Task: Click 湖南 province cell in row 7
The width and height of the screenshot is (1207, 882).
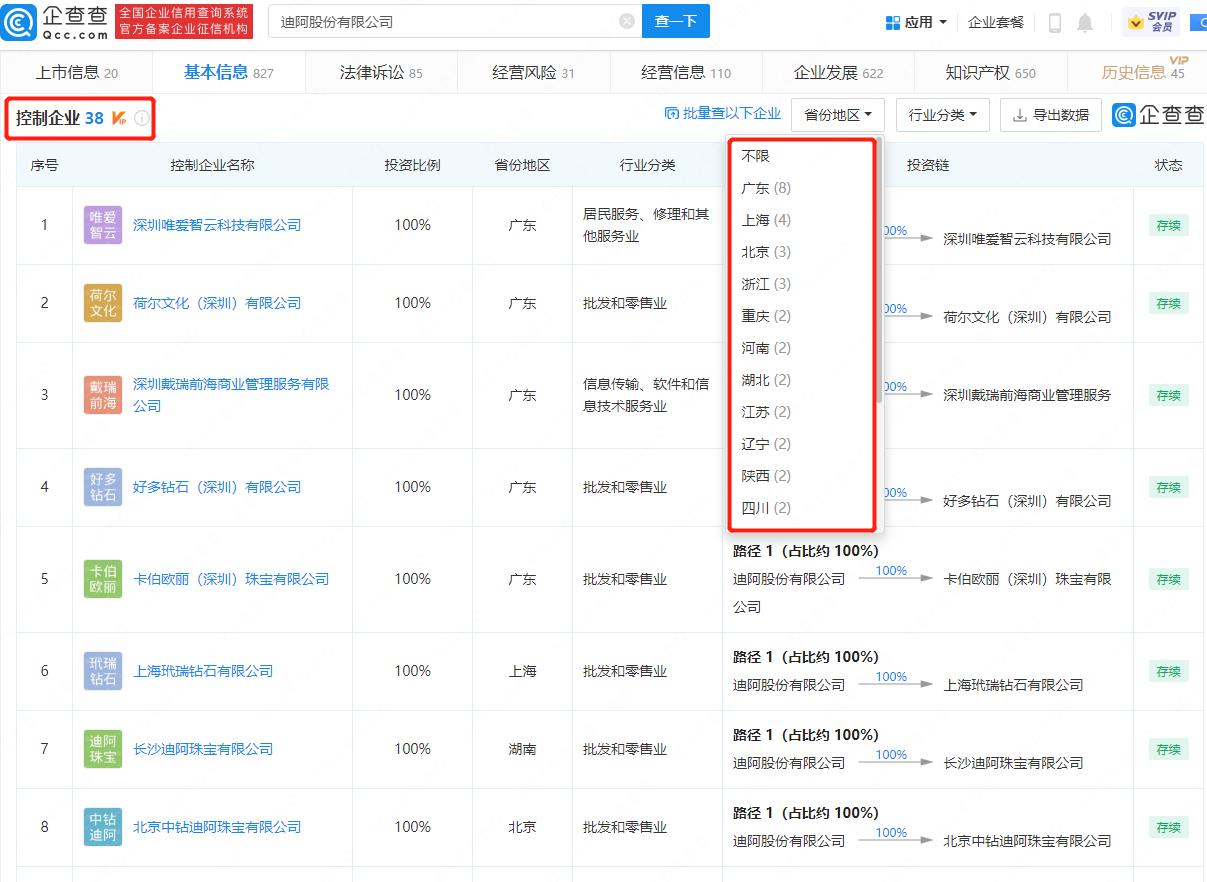Action: [x=522, y=749]
